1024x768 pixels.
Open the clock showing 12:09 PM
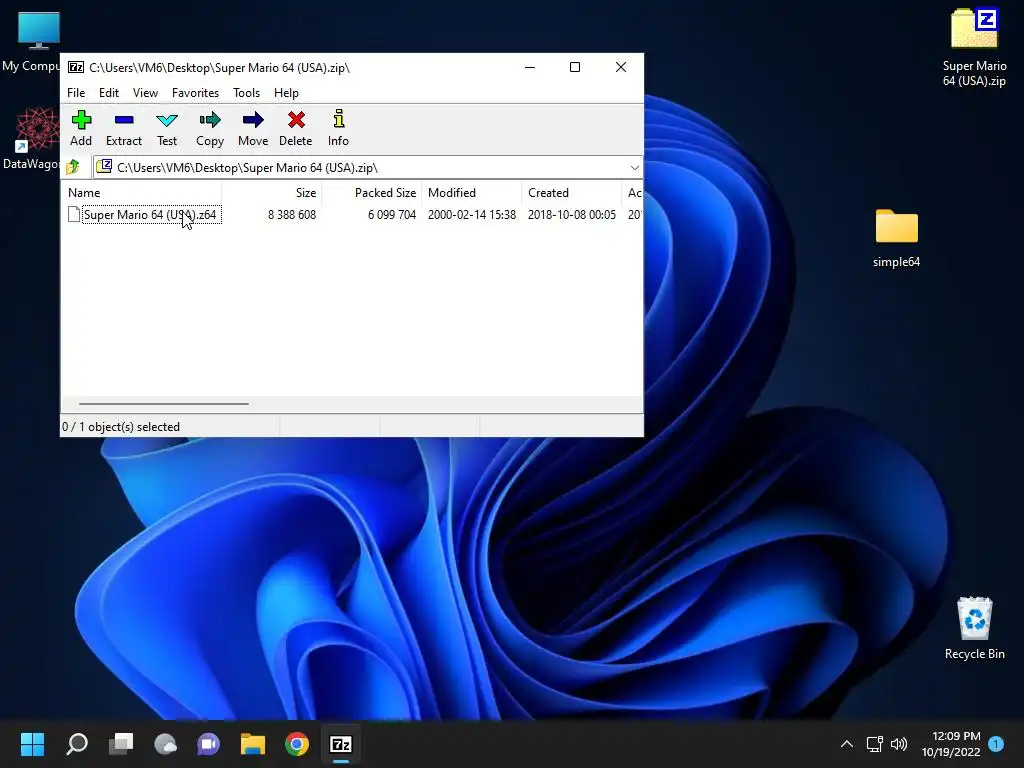click(x=951, y=744)
